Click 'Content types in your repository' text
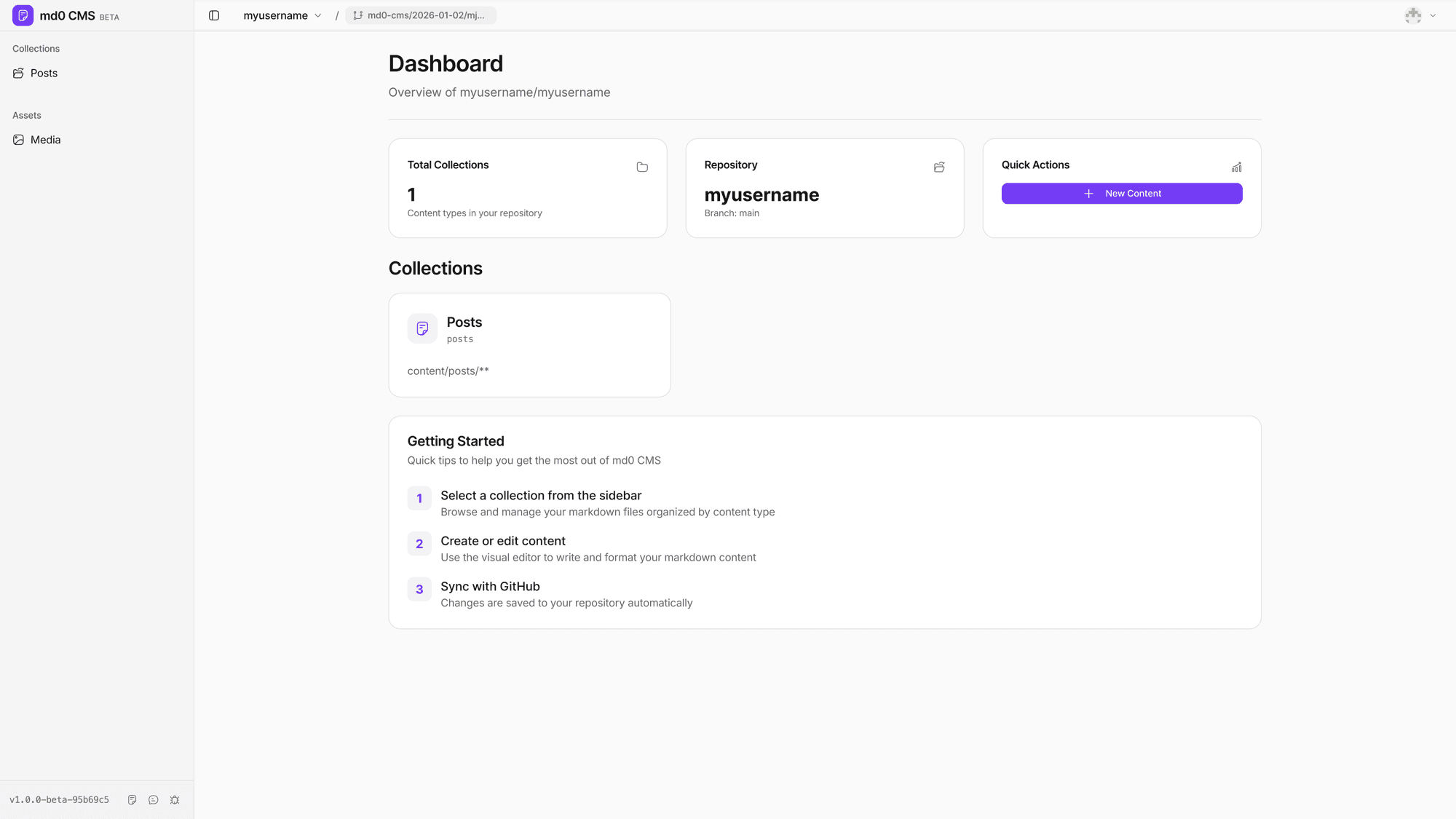The width and height of the screenshot is (1456, 819). (475, 213)
